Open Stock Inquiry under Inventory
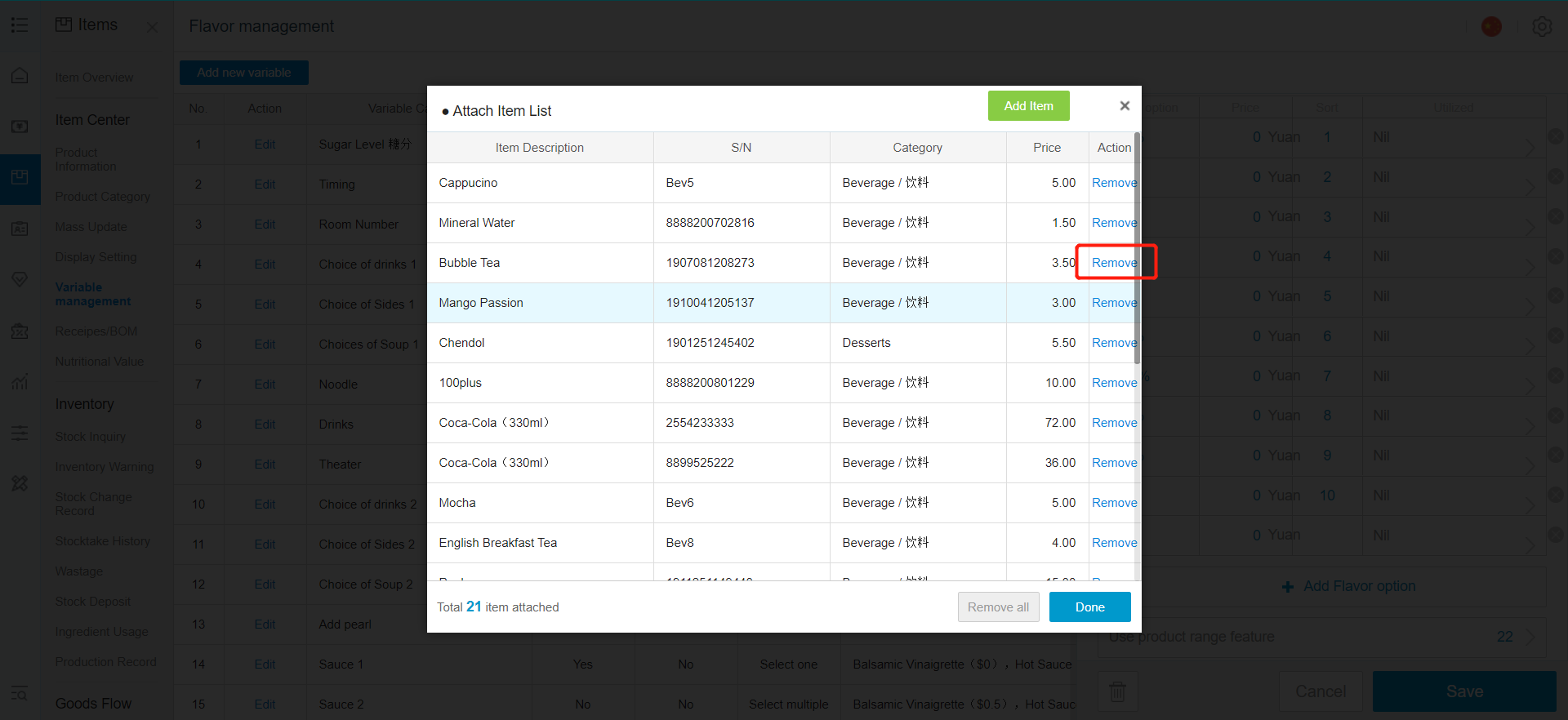 tap(91, 437)
